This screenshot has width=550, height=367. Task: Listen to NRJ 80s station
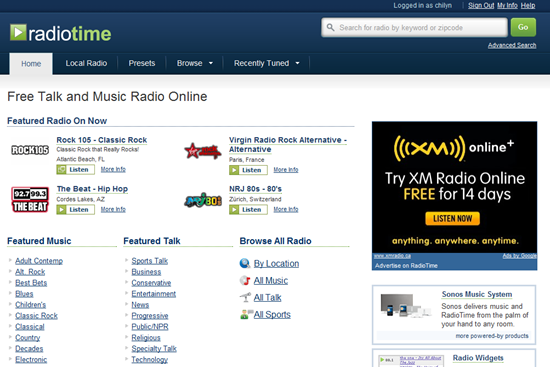pos(248,209)
